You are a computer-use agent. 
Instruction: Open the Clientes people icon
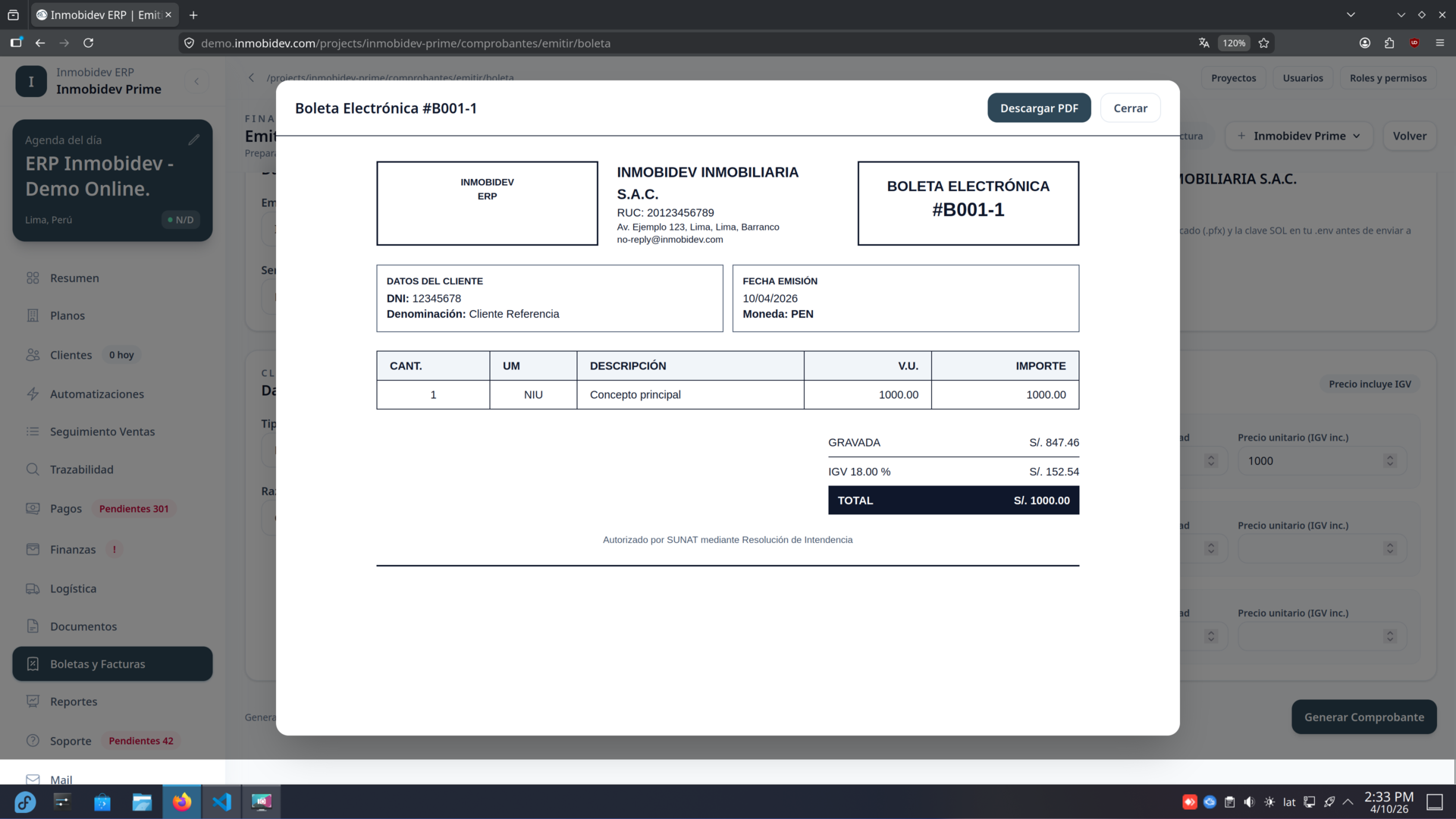[33, 354]
